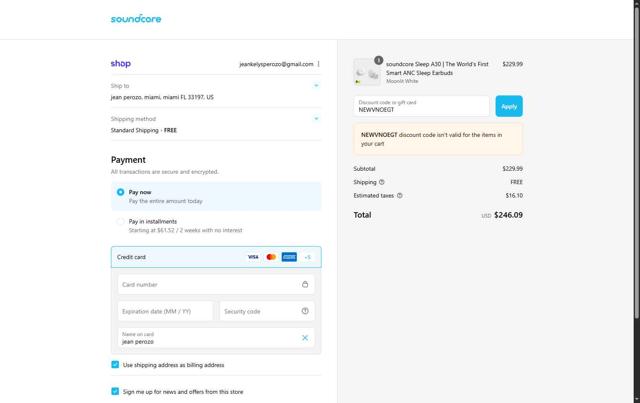This screenshot has width=640, height=403.
Task: Click the estimated taxes help icon
Action: click(400, 196)
